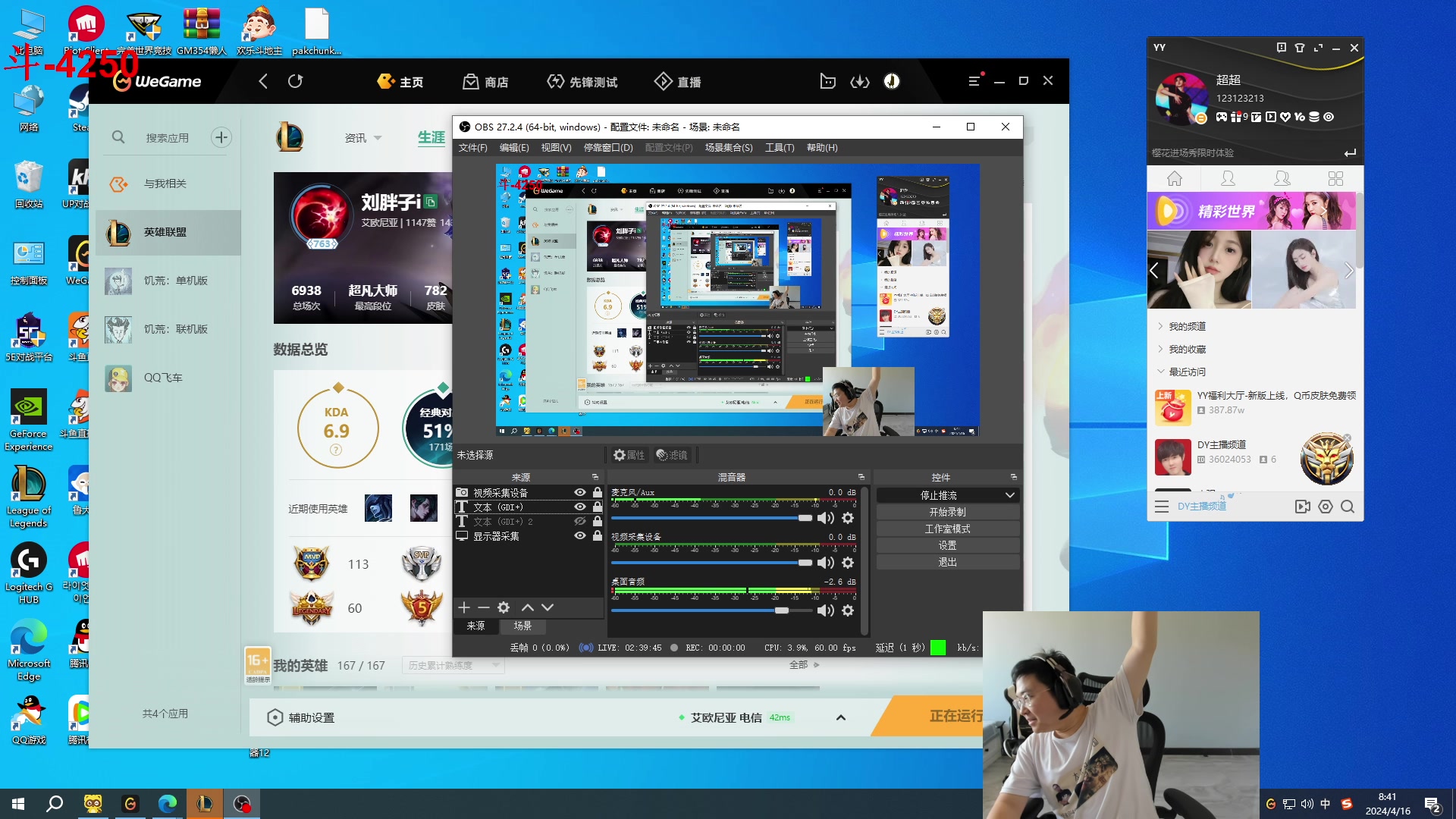This screenshot has width=1456, height=819.
Task: Open 辅助设置 in WeGame
Action: pyautogui.click(x=302, y=717)
